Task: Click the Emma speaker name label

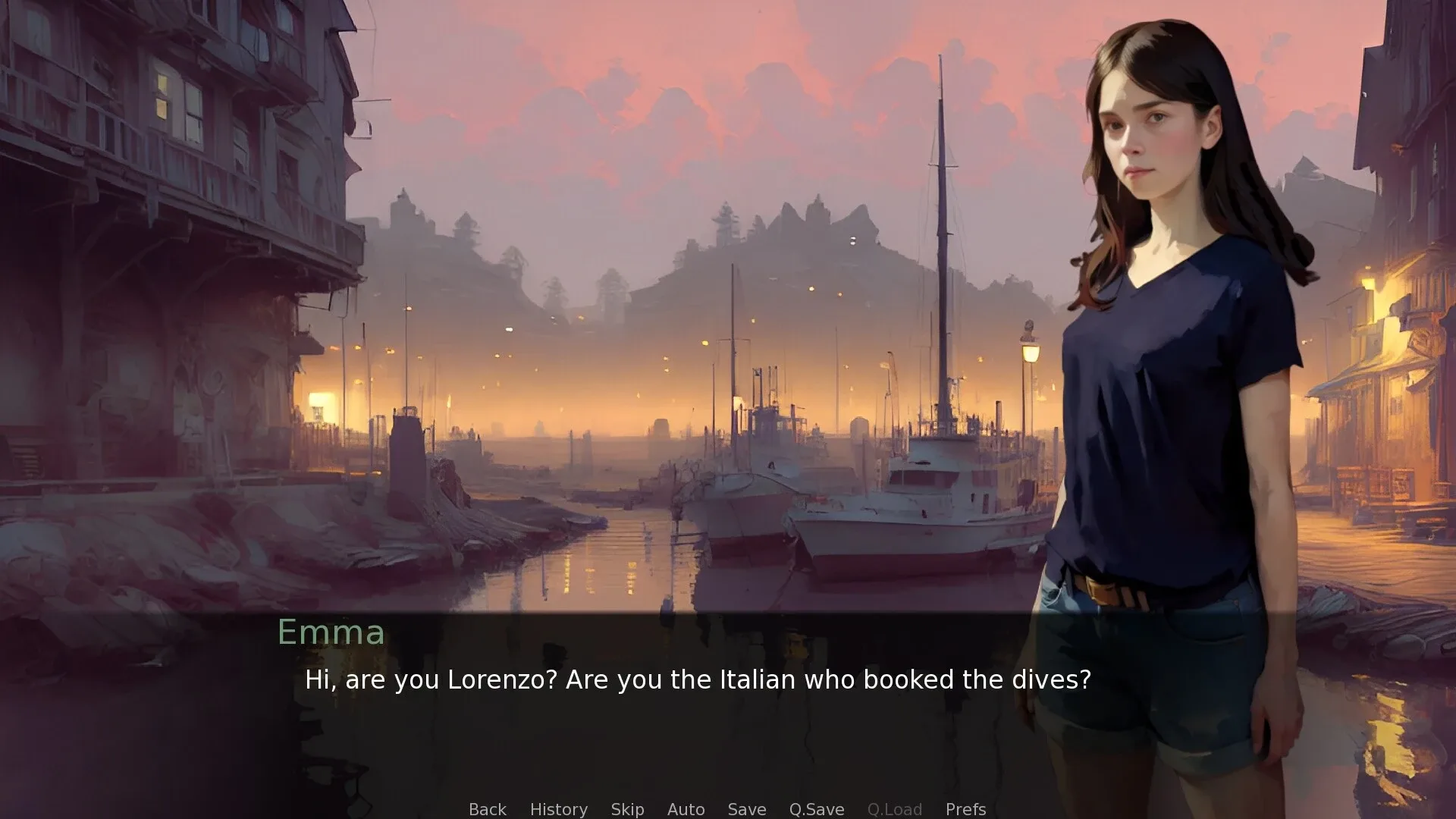Action: tap(331, 632)
